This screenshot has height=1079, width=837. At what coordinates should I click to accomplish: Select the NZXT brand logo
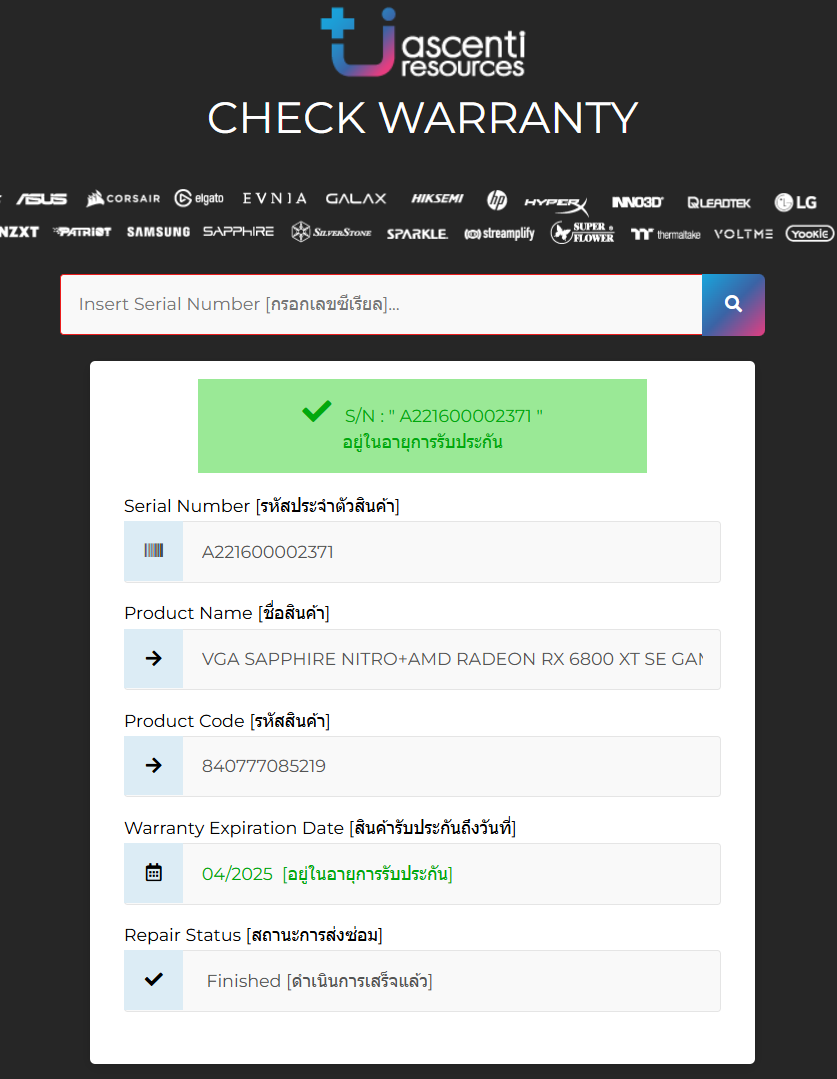coord(19,232)
